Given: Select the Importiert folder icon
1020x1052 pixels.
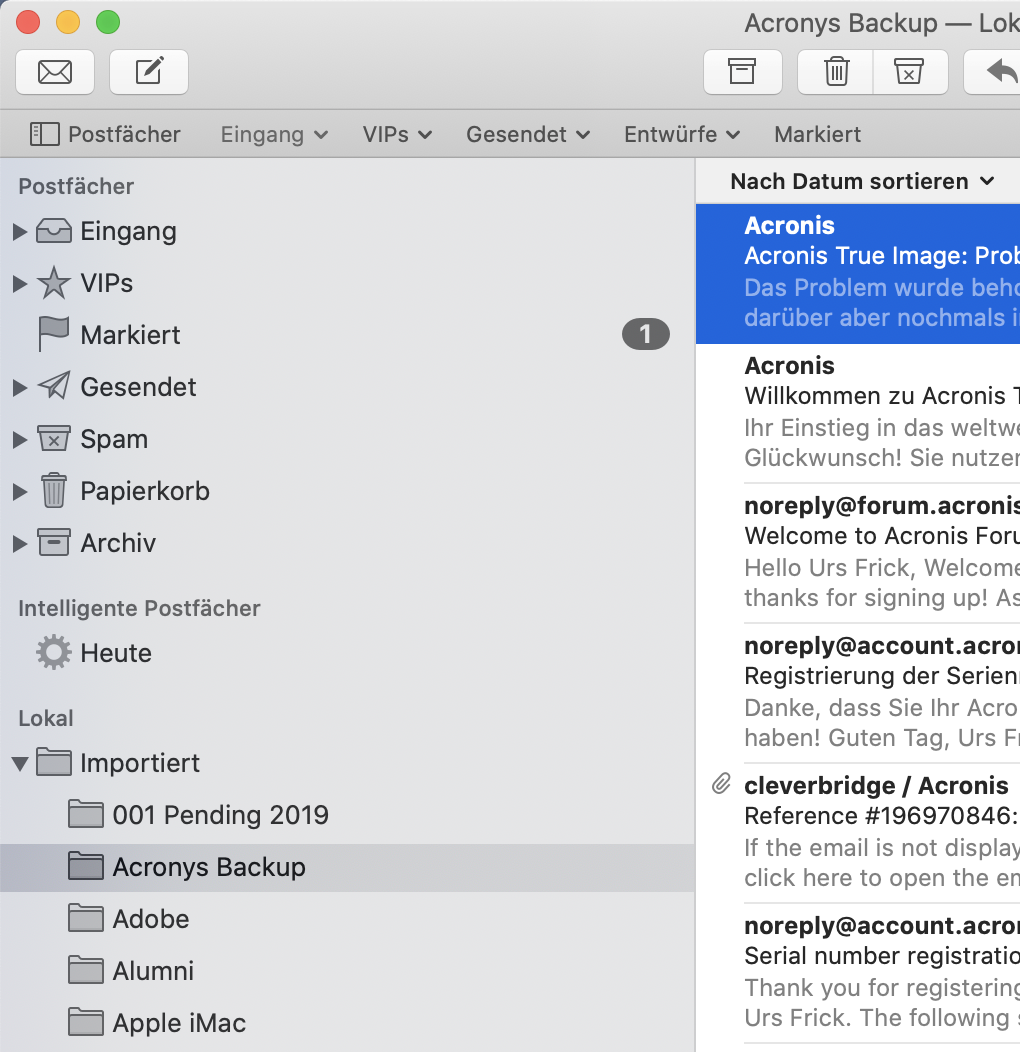Looking at the screenshot, I should (54, 762).
